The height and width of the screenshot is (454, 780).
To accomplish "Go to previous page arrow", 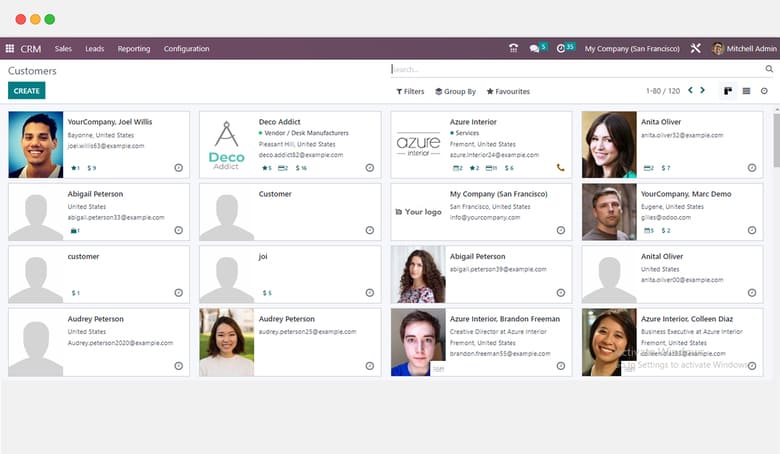I will coord(690,91).
